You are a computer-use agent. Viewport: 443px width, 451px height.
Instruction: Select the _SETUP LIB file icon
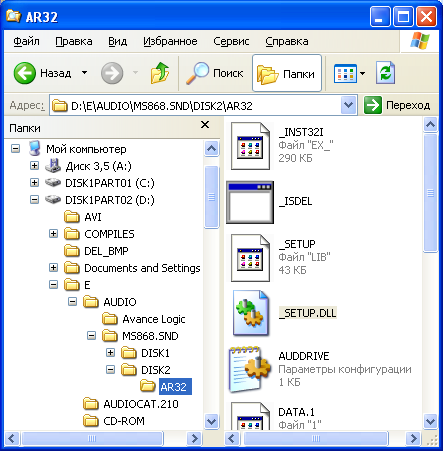[x=250, y=258]
